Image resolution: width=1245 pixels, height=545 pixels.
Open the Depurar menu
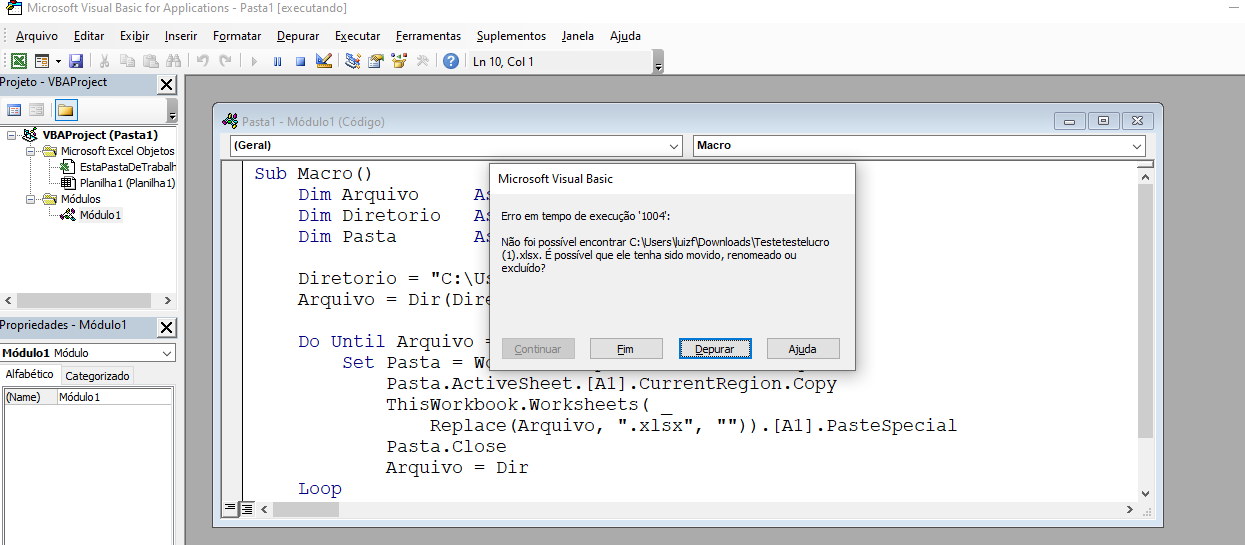click(x=298, y=36)
